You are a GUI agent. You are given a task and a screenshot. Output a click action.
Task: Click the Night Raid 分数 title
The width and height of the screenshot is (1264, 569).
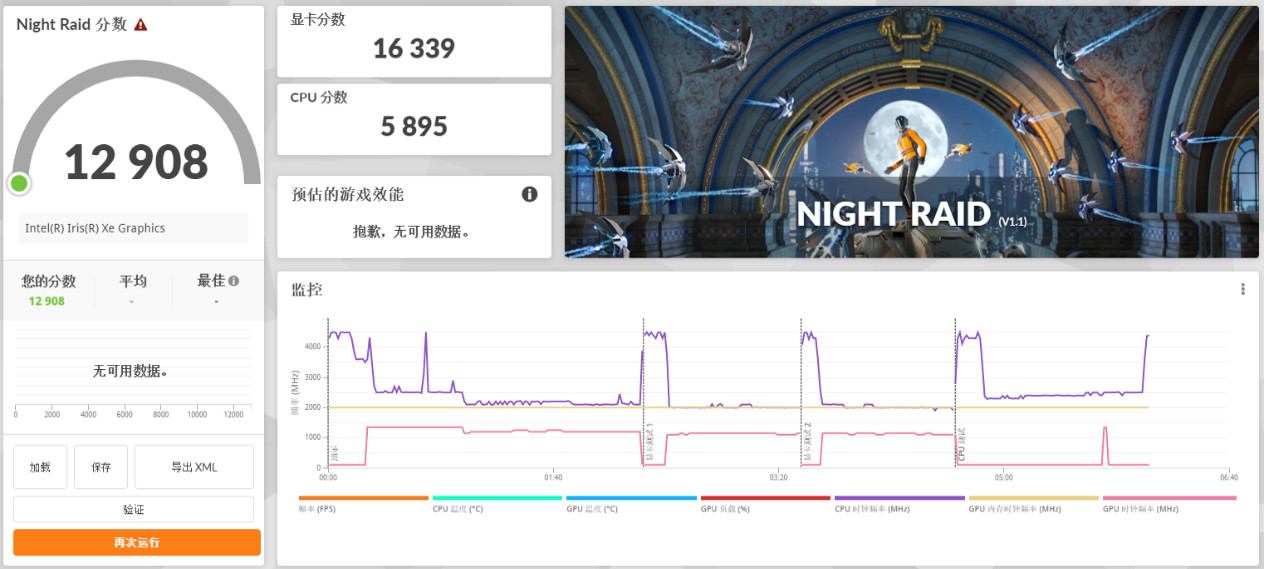tap(72, 24)
